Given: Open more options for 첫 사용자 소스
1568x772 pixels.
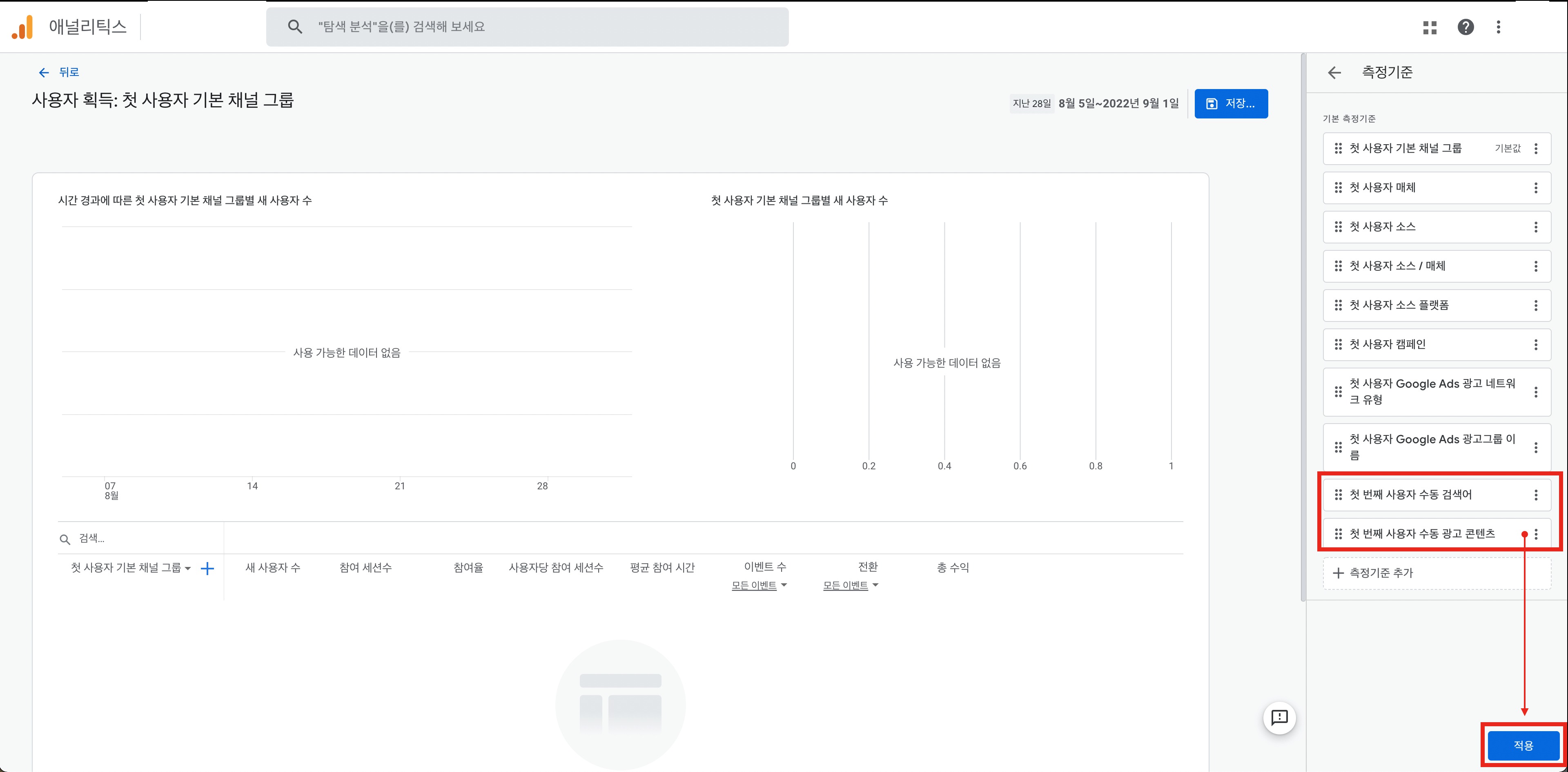Looking at the screenshot, I should point(1536,227).
